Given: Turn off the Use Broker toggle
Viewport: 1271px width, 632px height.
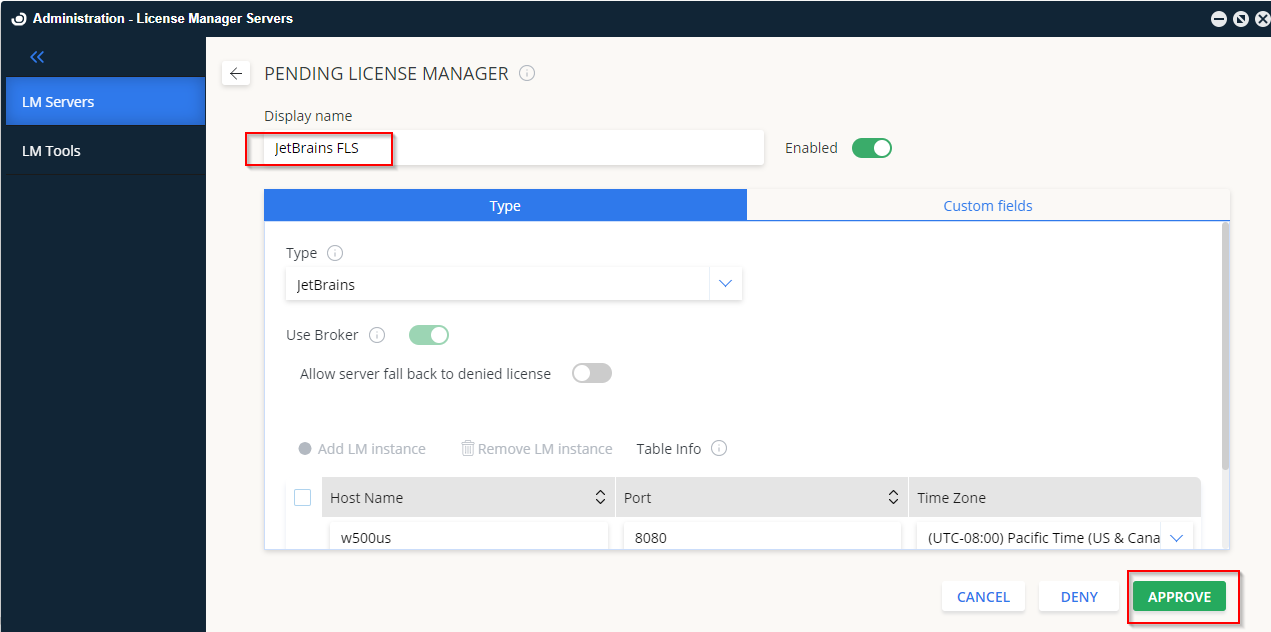Looking at the screenshot, I should pyautogui.click(x=428, y=335).
